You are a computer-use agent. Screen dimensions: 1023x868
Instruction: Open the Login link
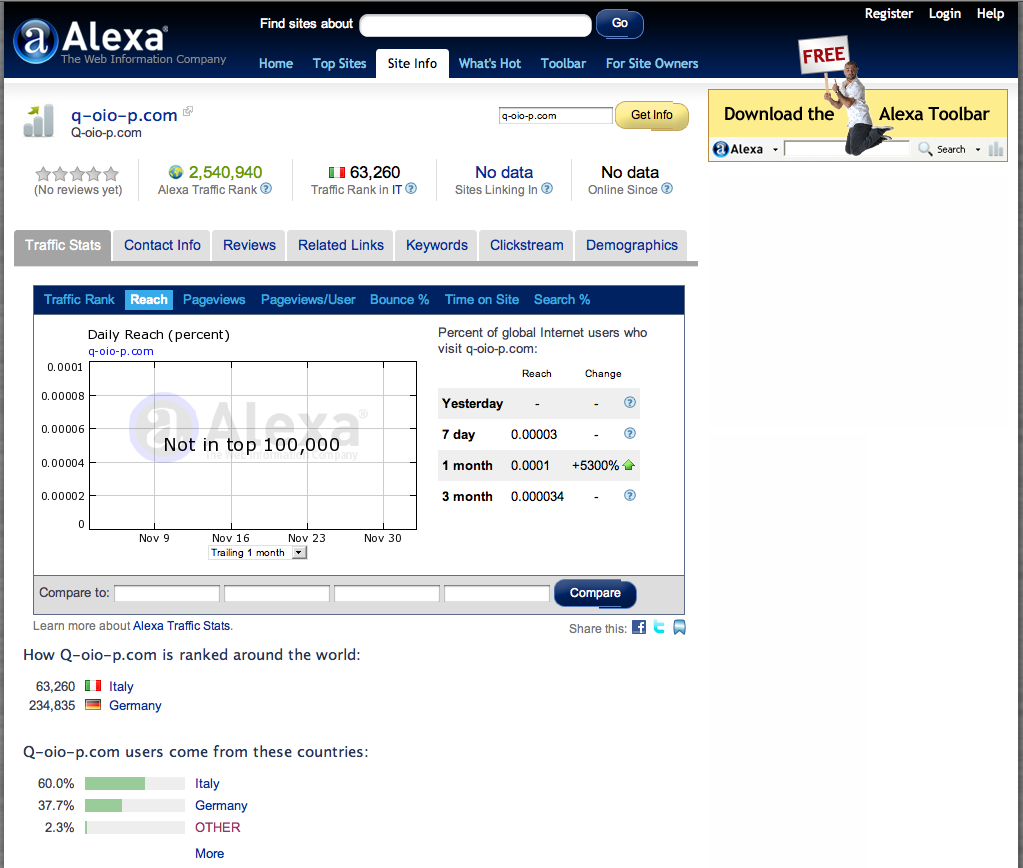point(945,13)
